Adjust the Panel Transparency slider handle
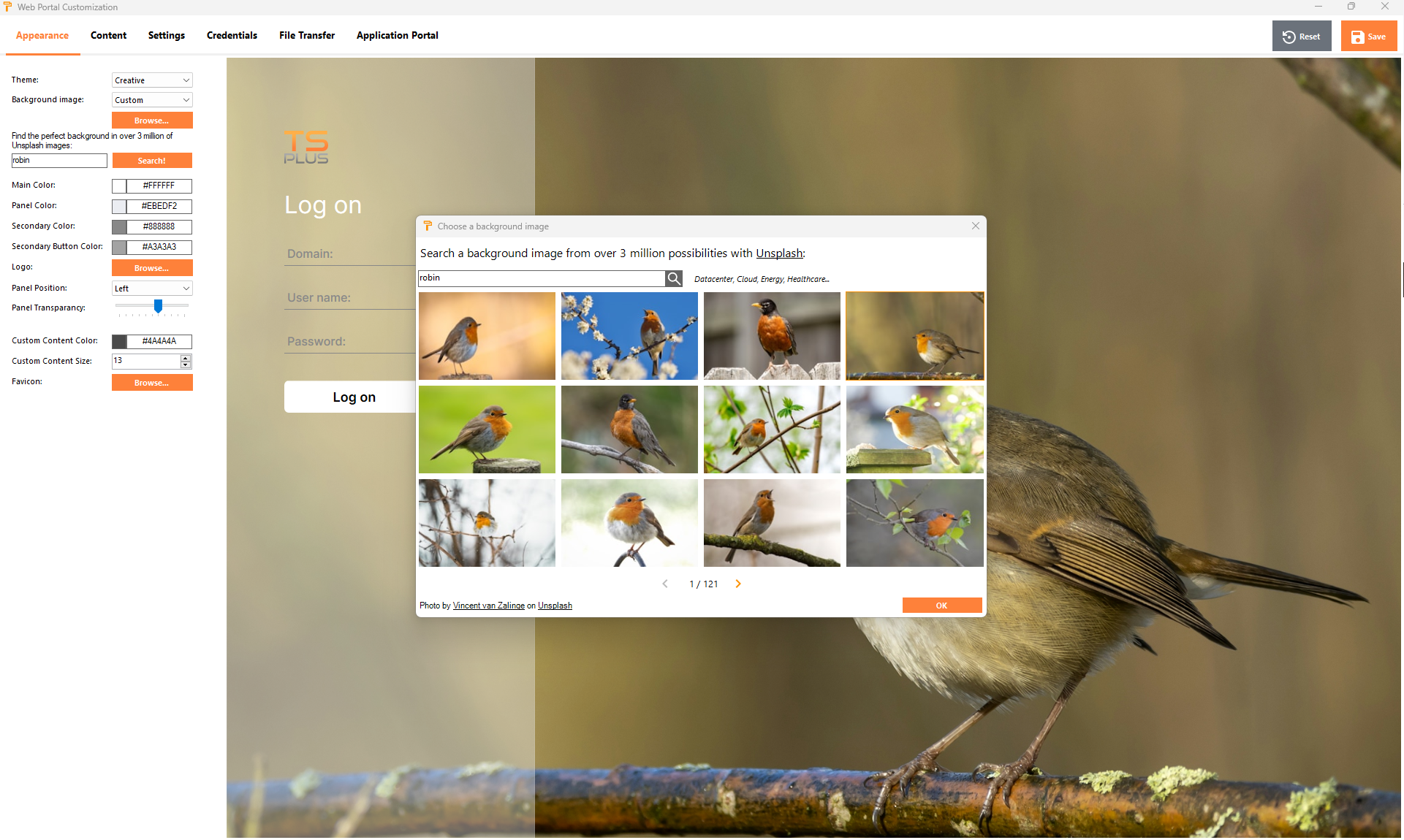The image size is (1404, 840). [158, 306]
